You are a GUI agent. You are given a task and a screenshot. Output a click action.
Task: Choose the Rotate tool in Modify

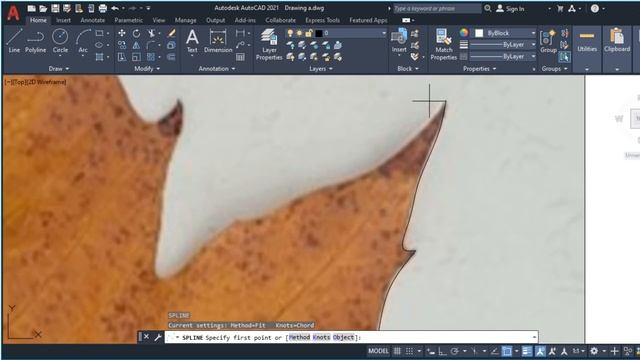[x=136, y=33]
